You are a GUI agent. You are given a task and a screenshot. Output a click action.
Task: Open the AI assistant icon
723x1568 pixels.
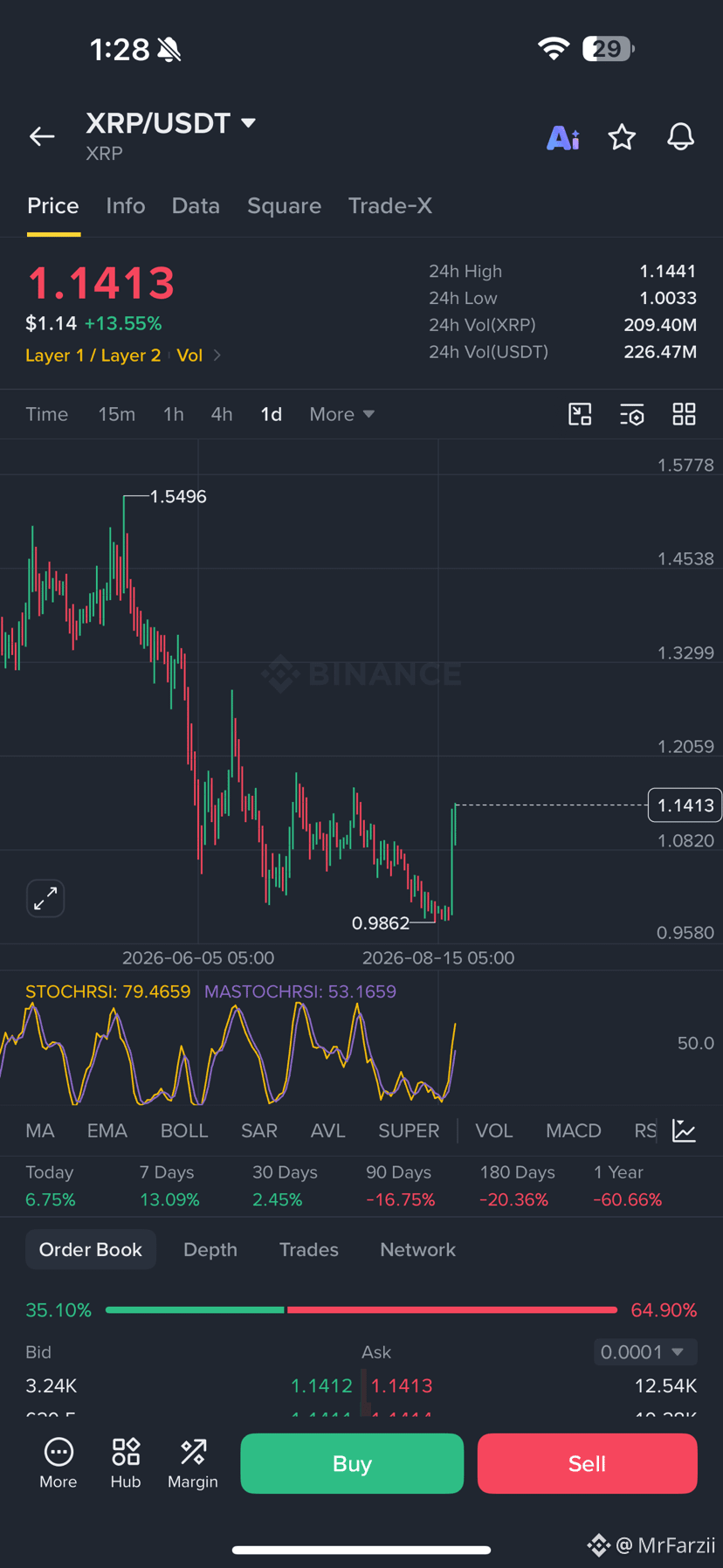(x=563, y=137)
